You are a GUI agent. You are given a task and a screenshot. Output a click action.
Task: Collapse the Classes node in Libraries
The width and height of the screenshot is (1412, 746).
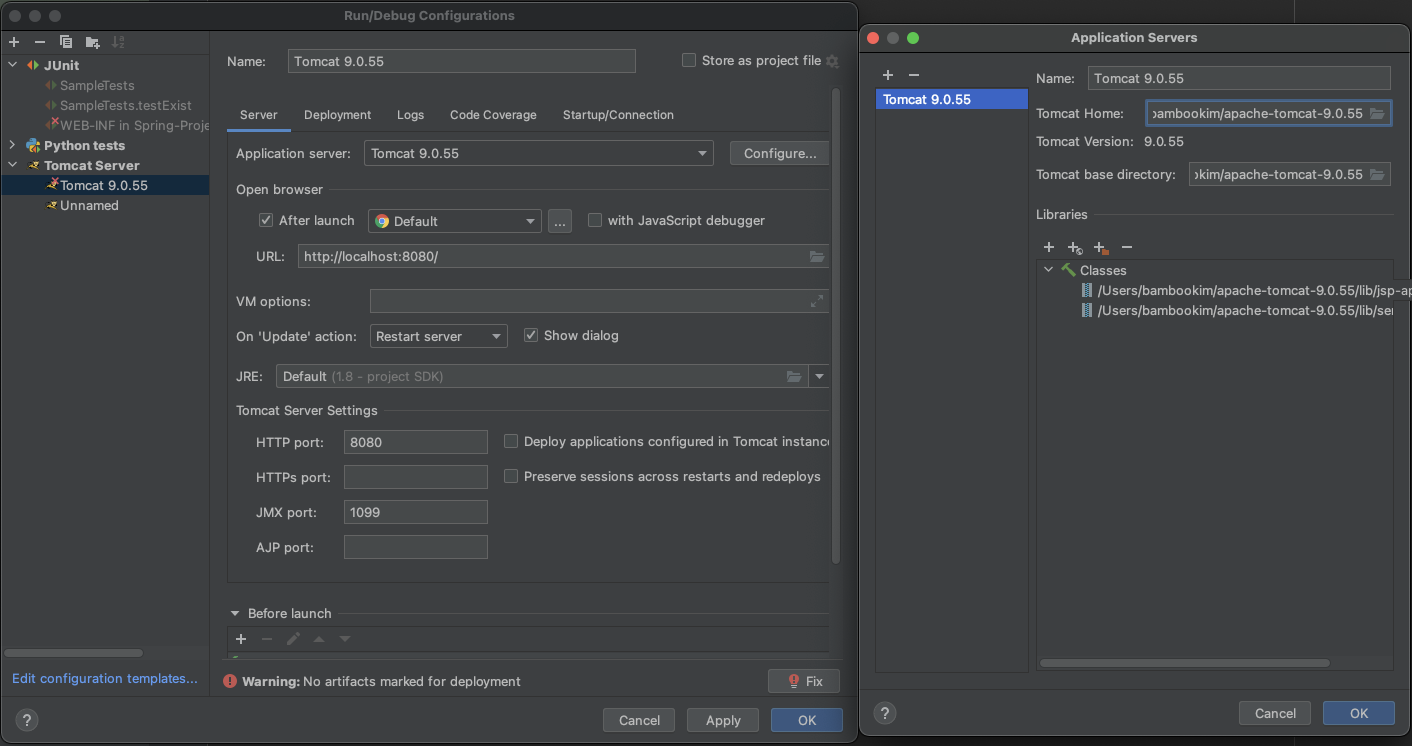(1048, 270)
